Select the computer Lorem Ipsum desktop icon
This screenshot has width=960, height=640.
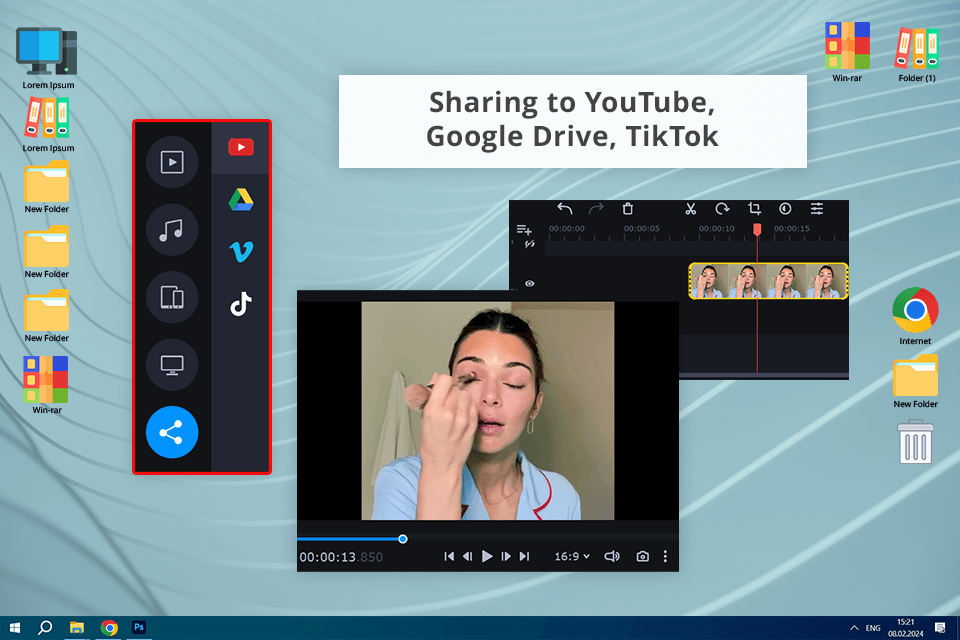coord(48,58)
